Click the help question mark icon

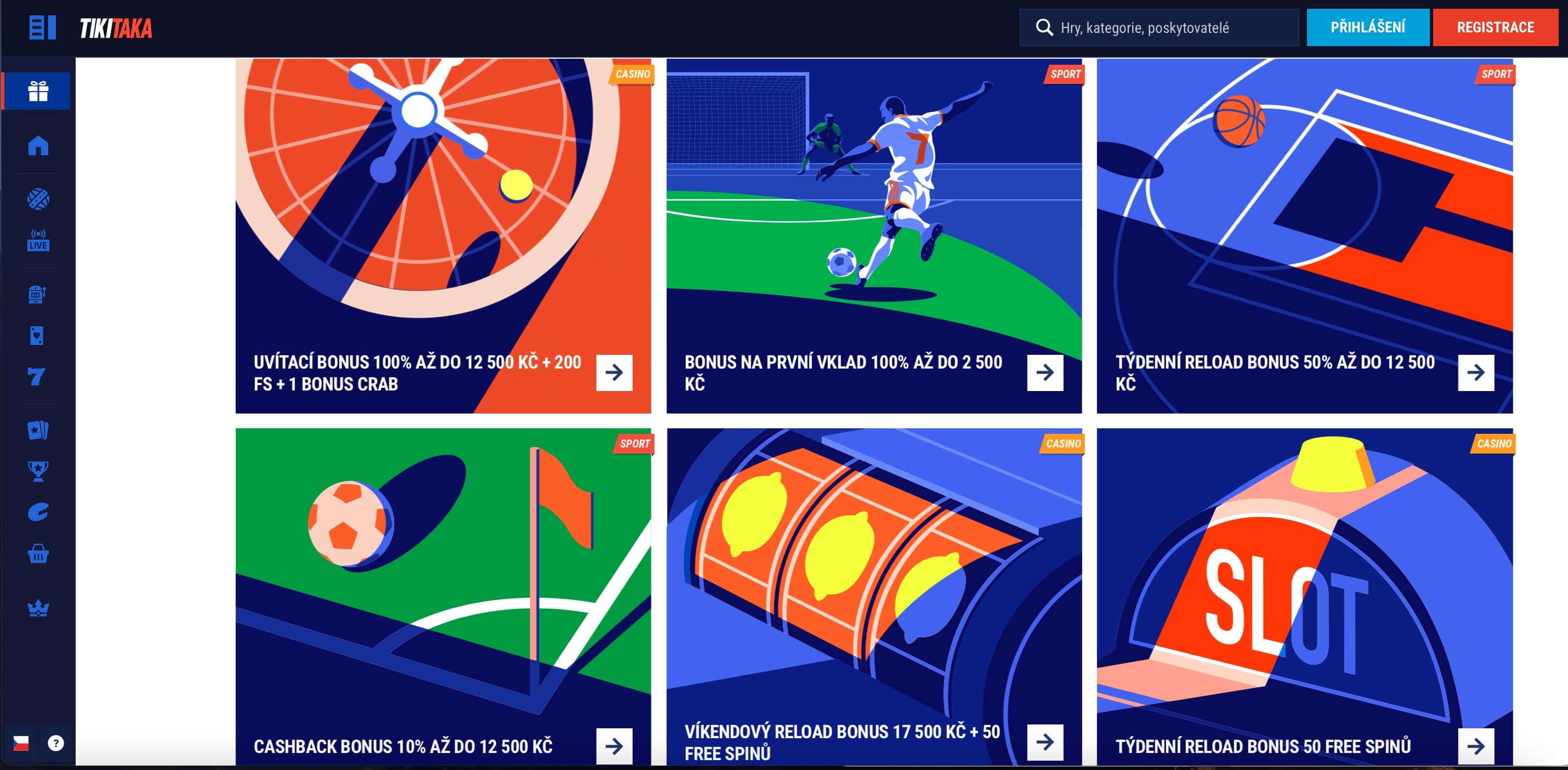click(55, 743)
